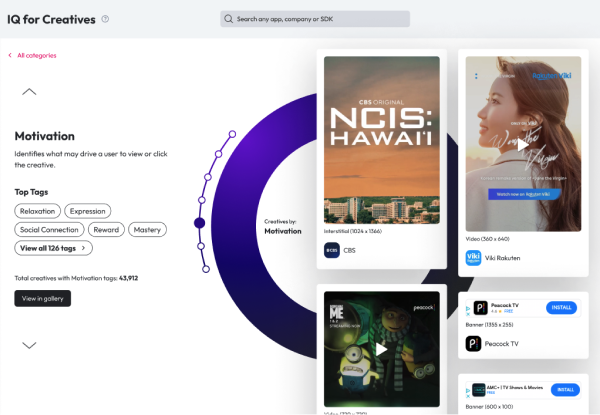Screen dimensions: 600x415
Task: Click the Viki Rakuten app icon
Action: (473, 258)
